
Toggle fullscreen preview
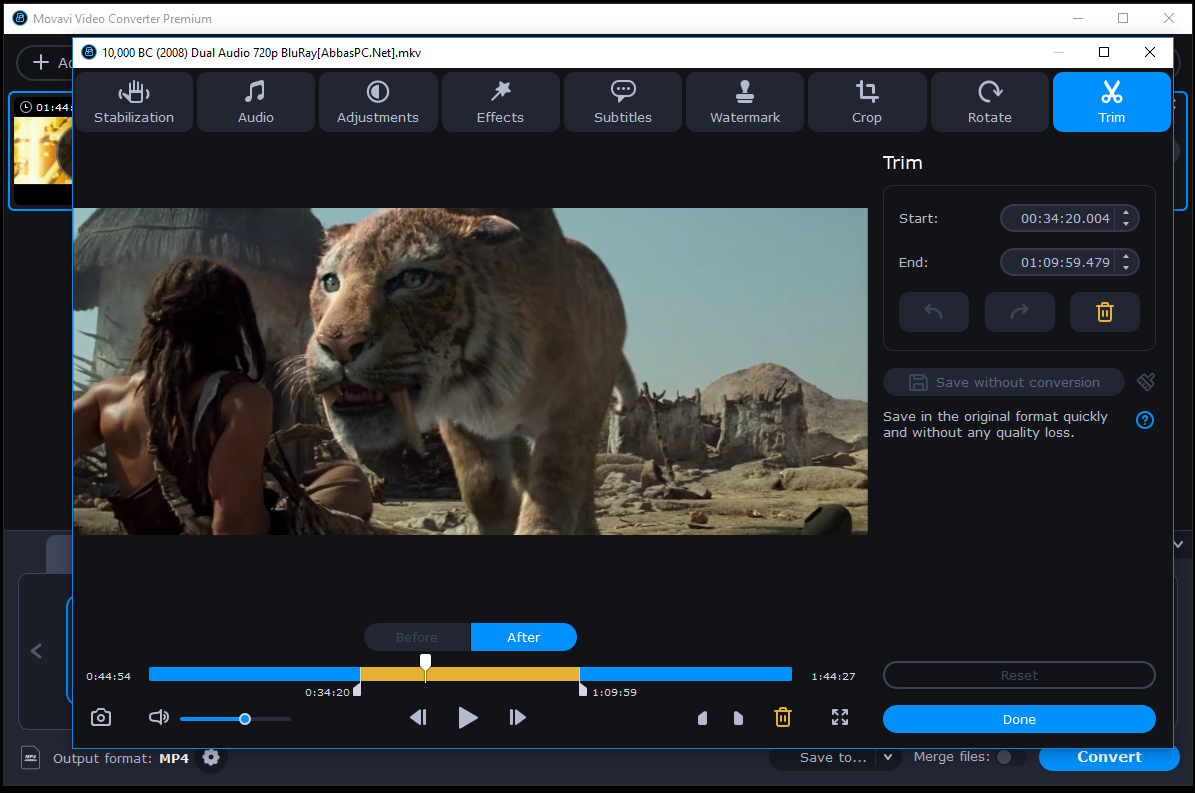840,718
